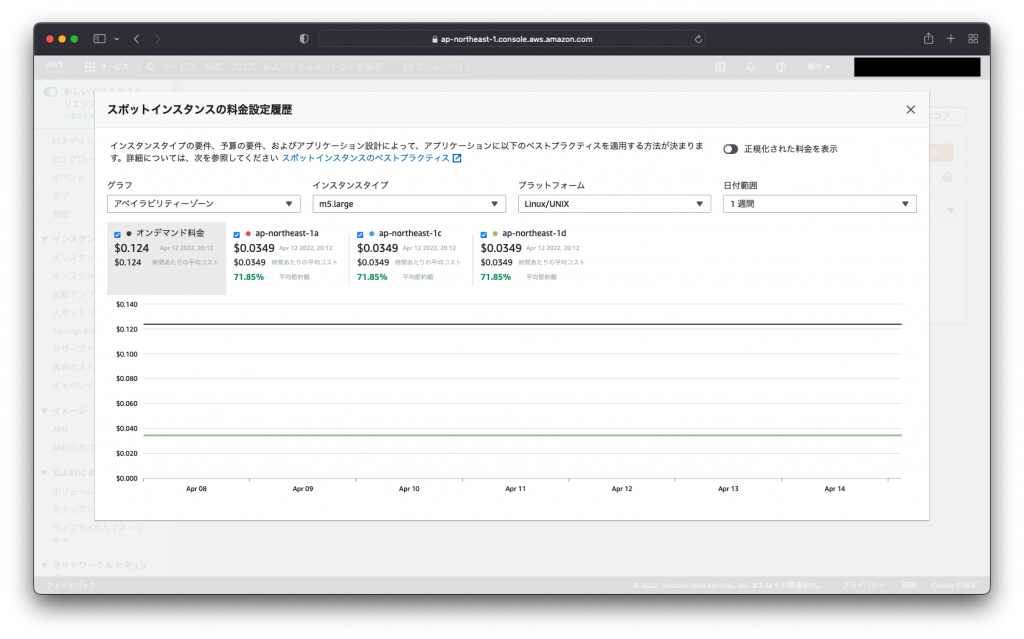
Task: Click the green spot price line in chart
Action: click(522, 435)
